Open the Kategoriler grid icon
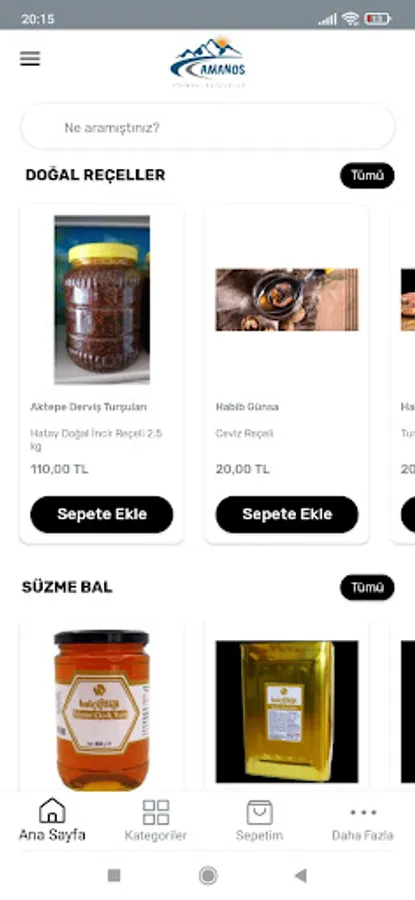 (x=156, y=812)
